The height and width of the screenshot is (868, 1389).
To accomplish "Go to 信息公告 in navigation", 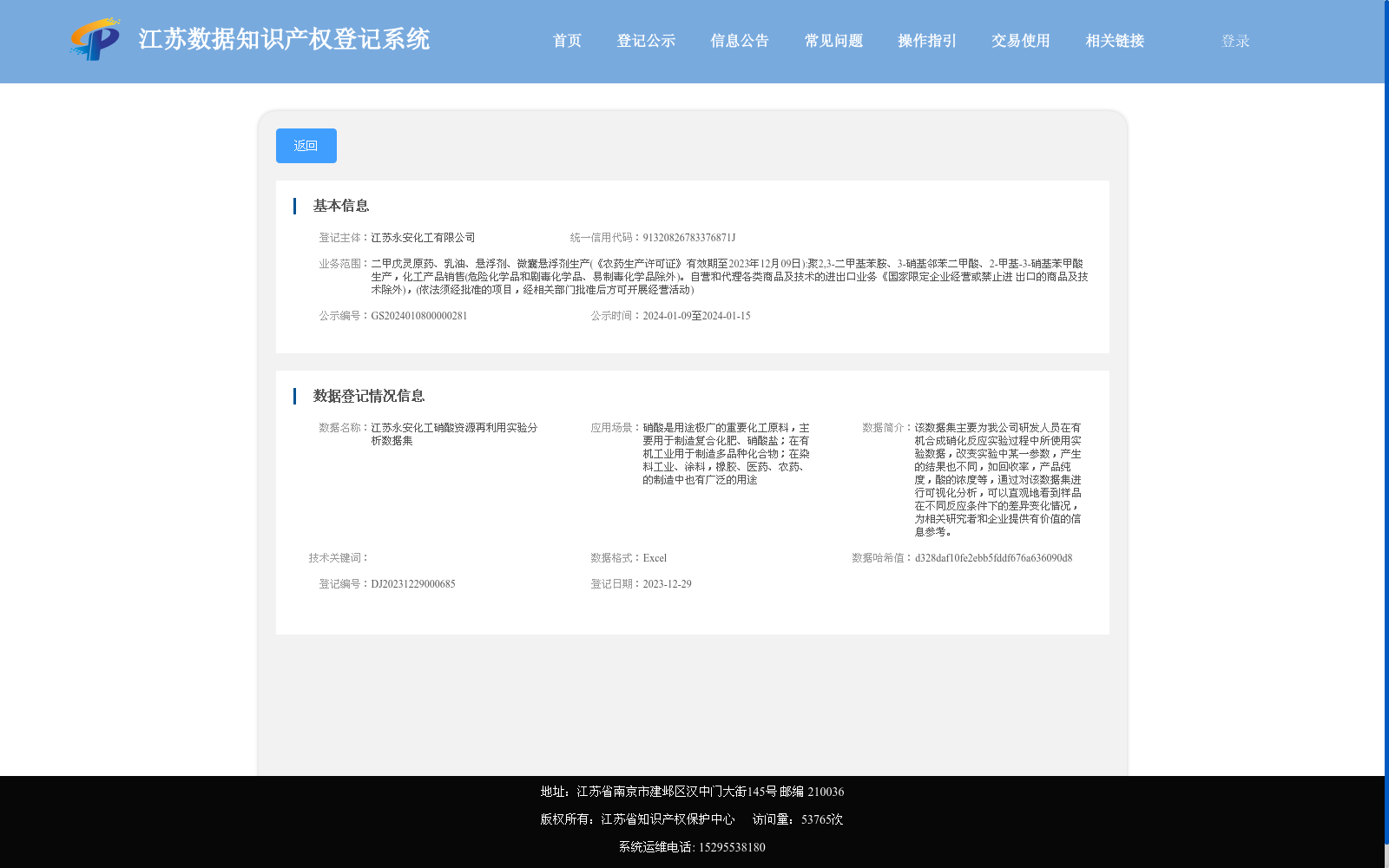I will pos(740,41).
